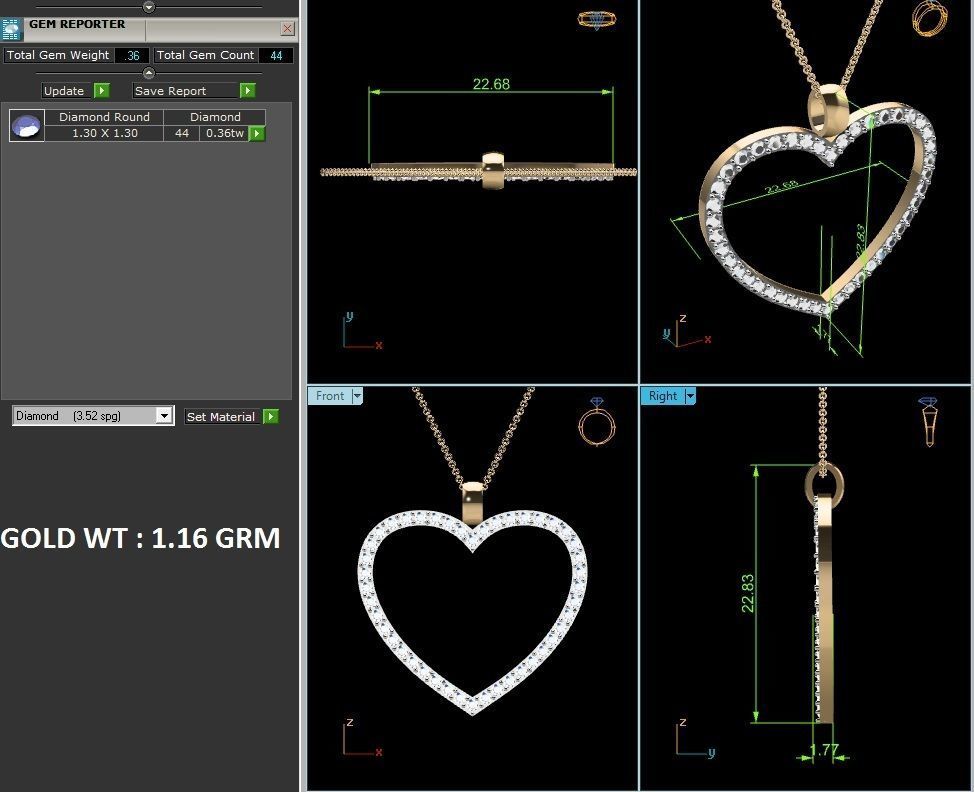Click the 44 gem count cell
This screenshot has height=792, width=974.
181,133
